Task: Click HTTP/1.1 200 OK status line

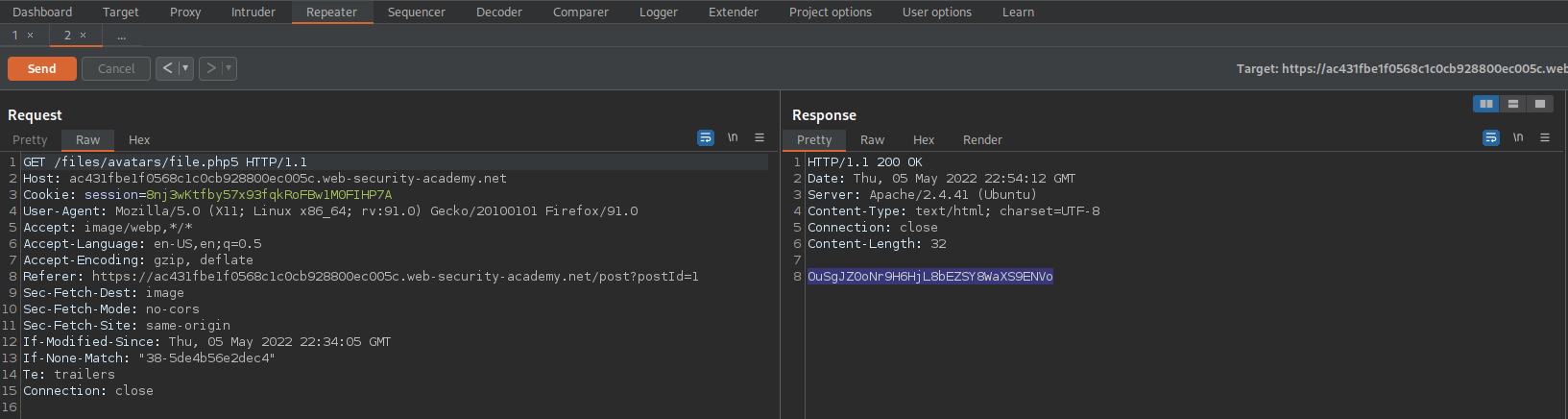Action: pos(864,161)
